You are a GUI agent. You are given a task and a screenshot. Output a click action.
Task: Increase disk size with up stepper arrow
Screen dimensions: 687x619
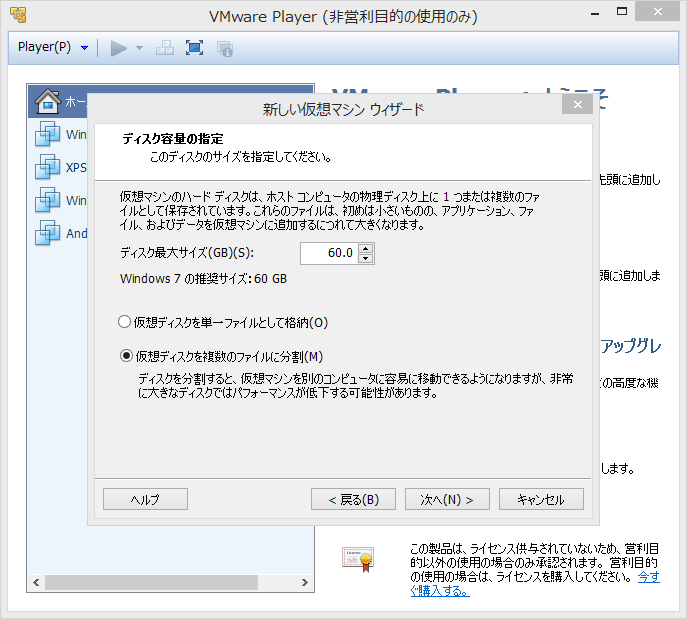tap(366, 248)
